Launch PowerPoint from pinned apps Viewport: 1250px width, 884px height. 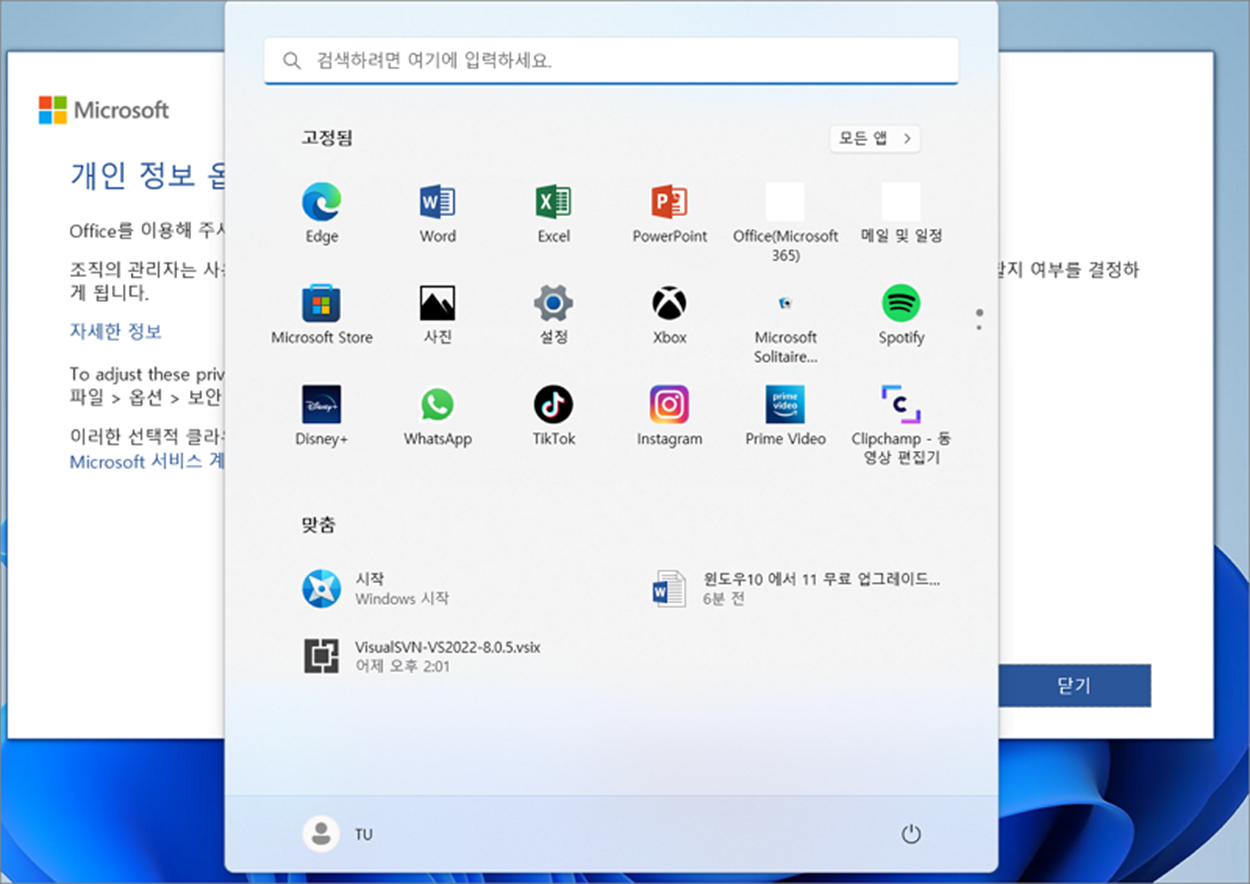click(x=669, y=214)
